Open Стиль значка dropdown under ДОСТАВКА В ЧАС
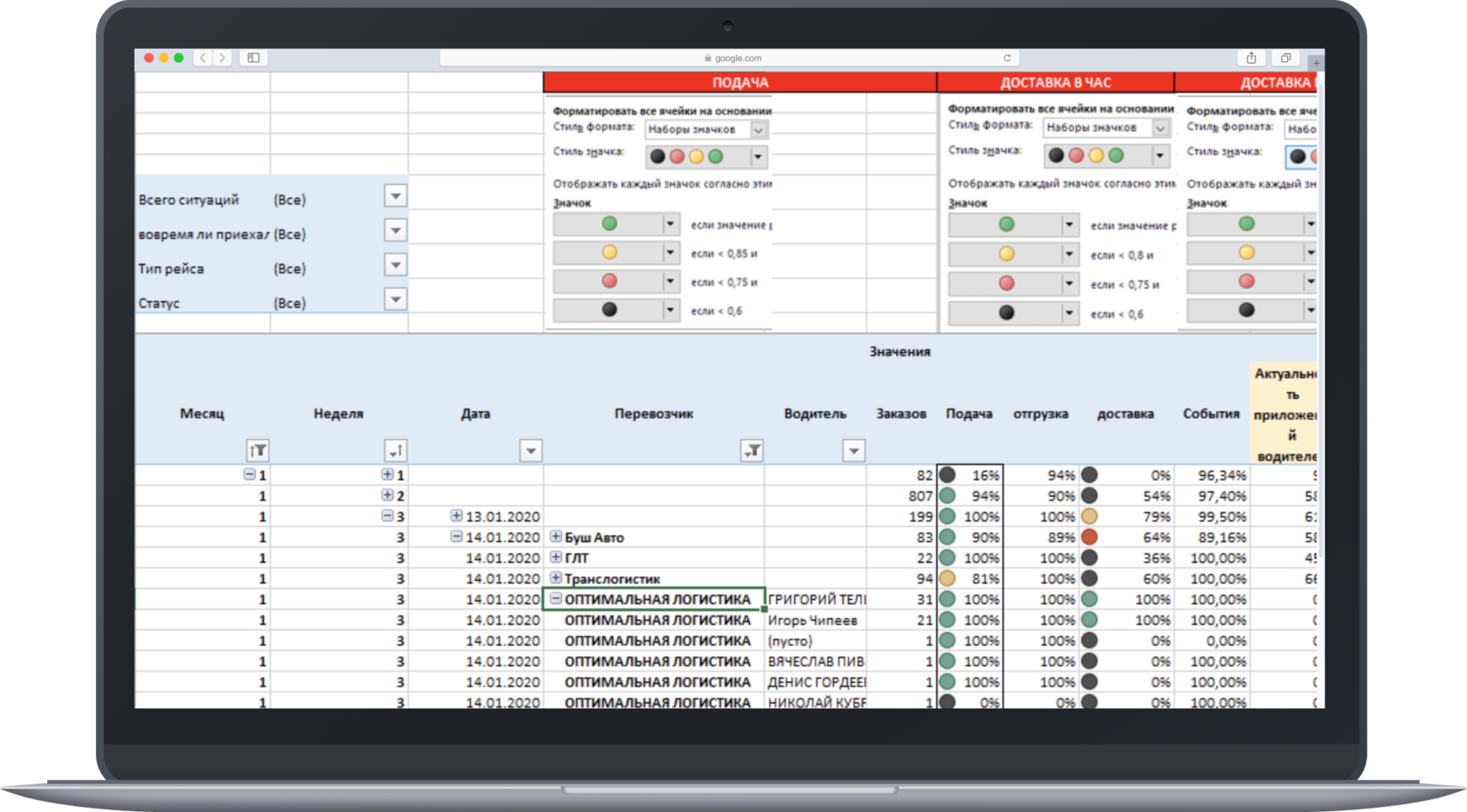 (1160, 156)
